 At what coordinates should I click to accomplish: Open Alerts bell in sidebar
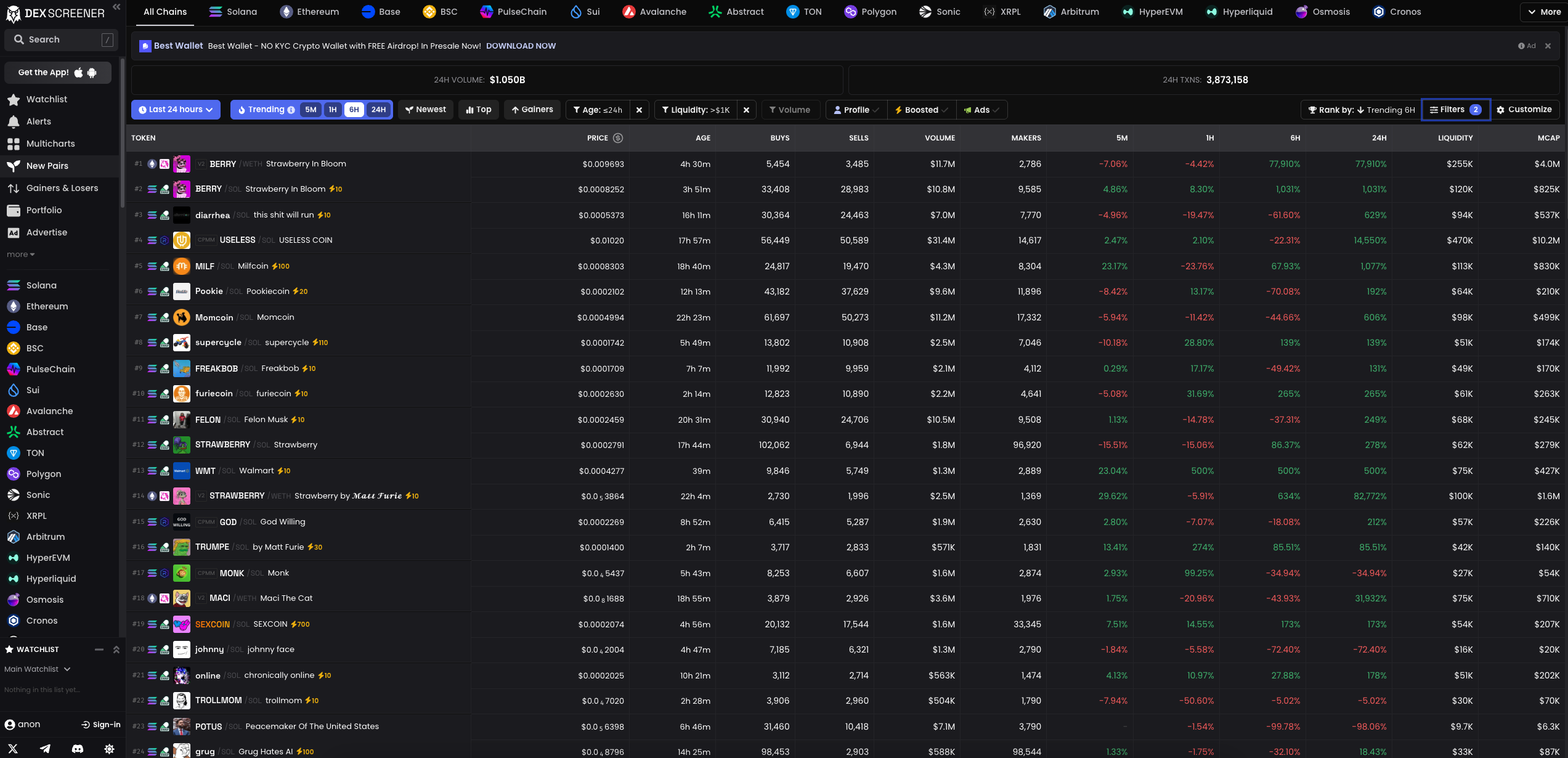pos(14,121)
